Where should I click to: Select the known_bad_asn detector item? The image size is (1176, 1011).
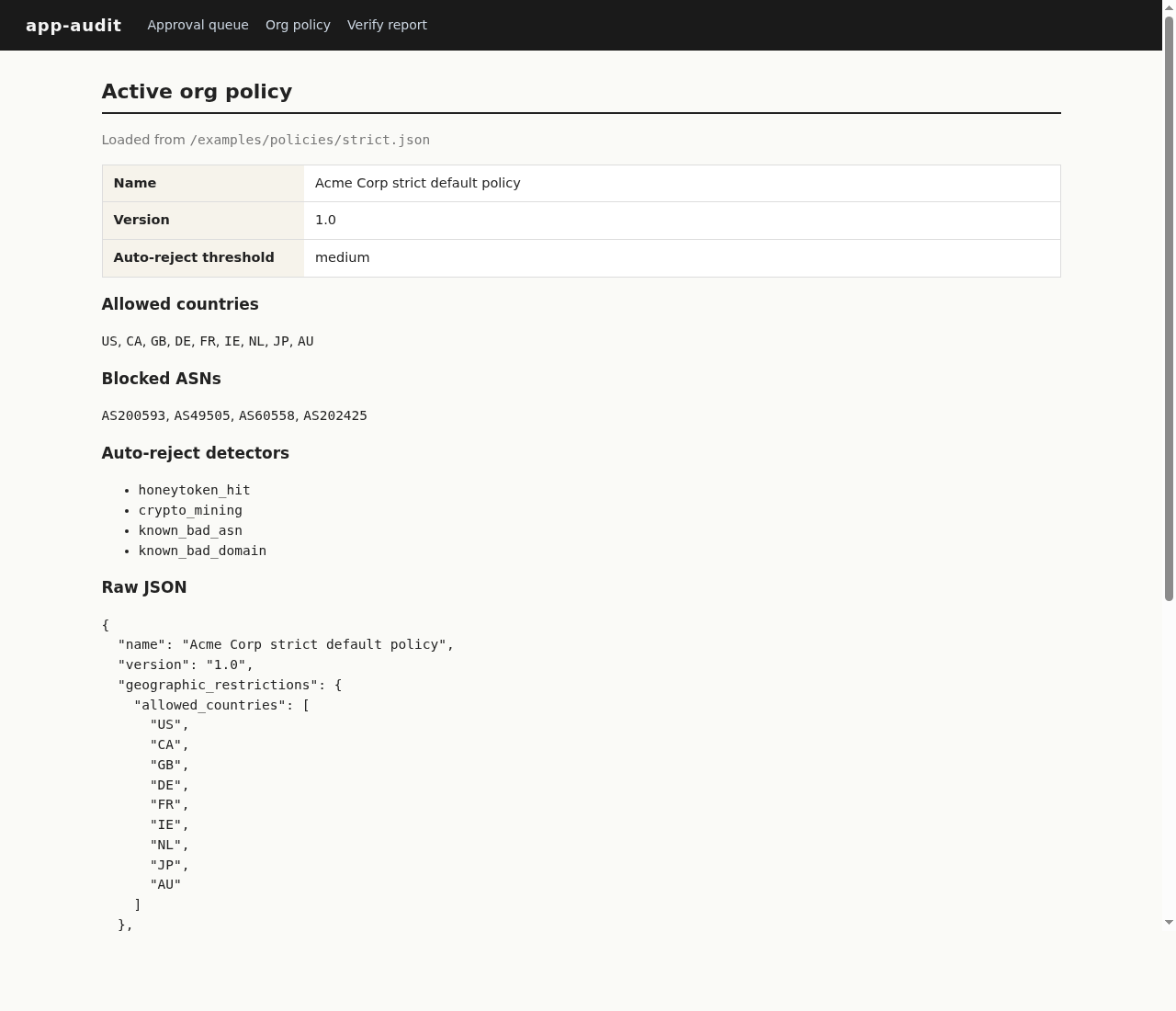tap(190, 530)
